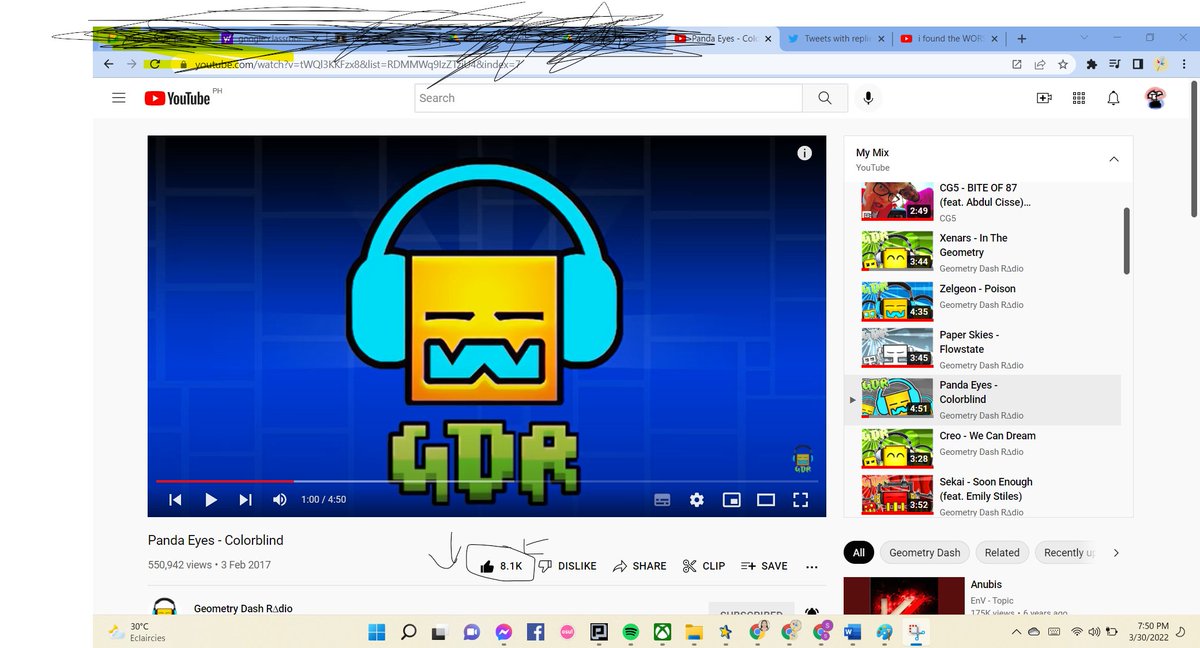This screenshot has width=1200, height=648.
Task: Show video info card icon
Action: pos(804,153)
